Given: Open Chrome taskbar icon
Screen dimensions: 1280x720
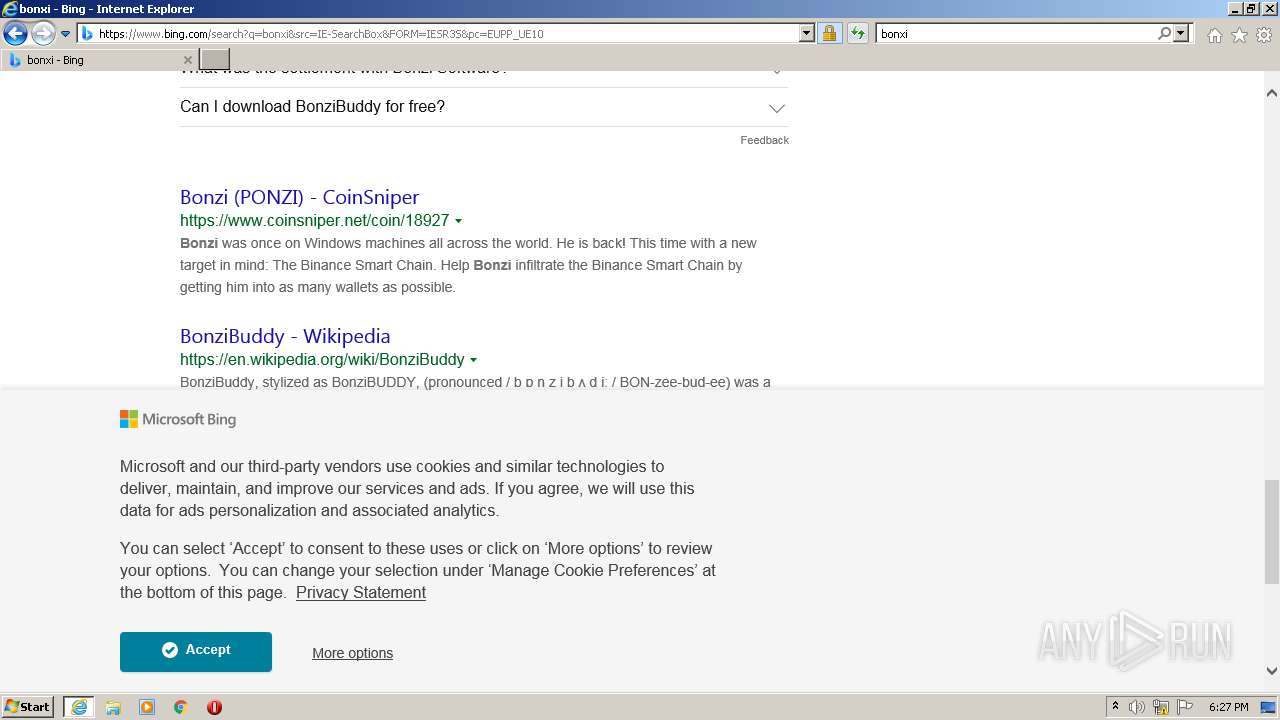Looking at the screenshot, I should tap(181, 707).
